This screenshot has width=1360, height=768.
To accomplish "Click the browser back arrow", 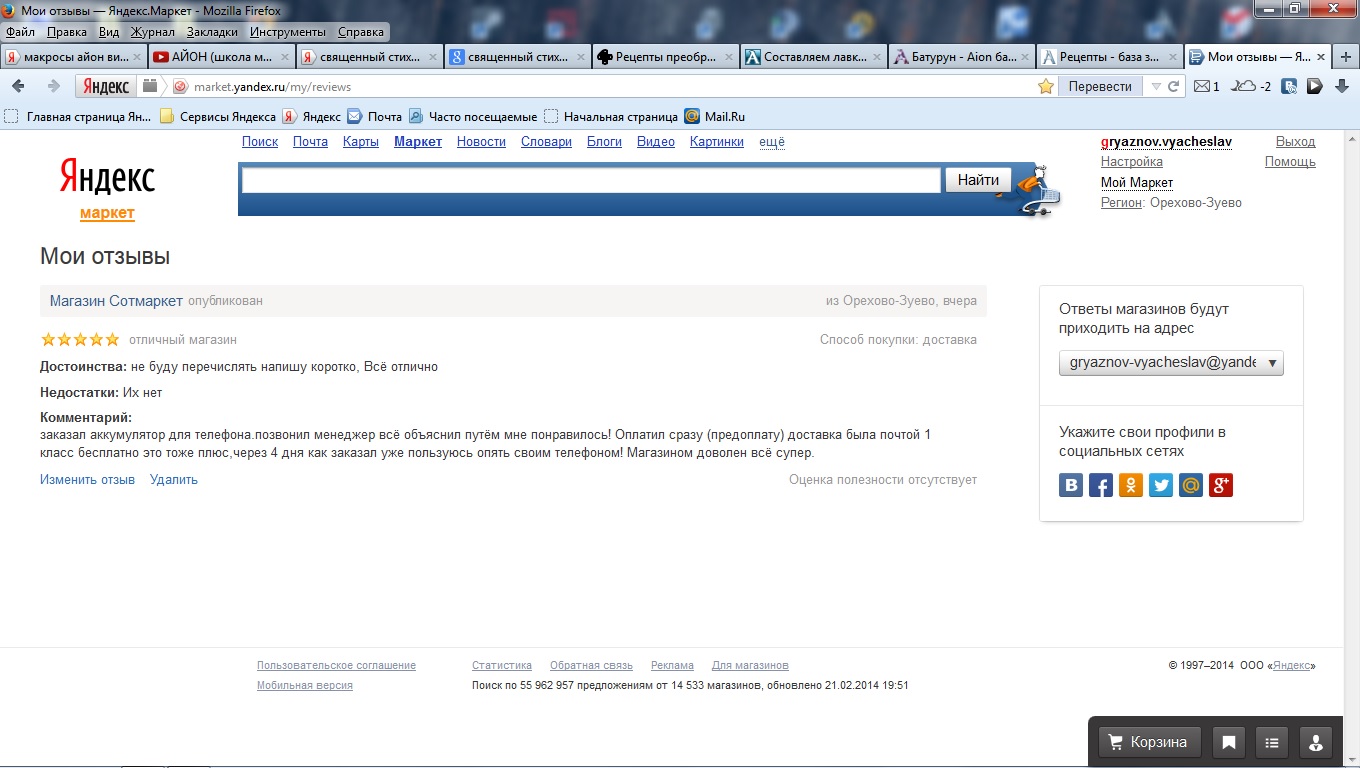I will coord(18,86).
